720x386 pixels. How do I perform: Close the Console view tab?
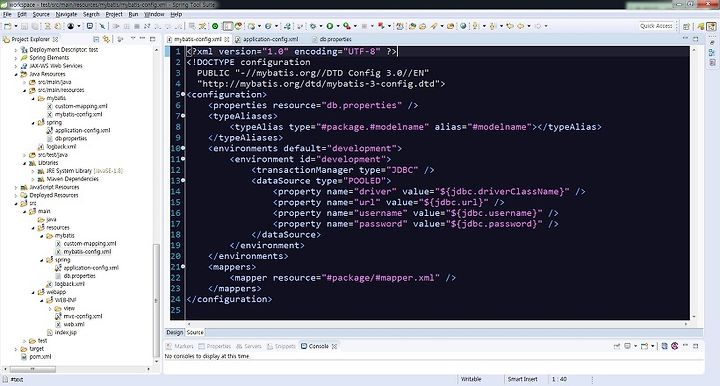(x=334, y=347)
